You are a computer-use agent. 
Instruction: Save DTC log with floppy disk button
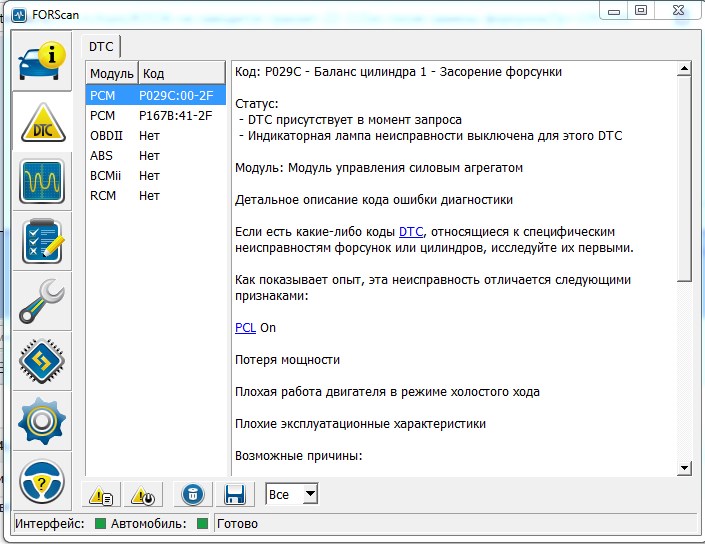[235, 495]
